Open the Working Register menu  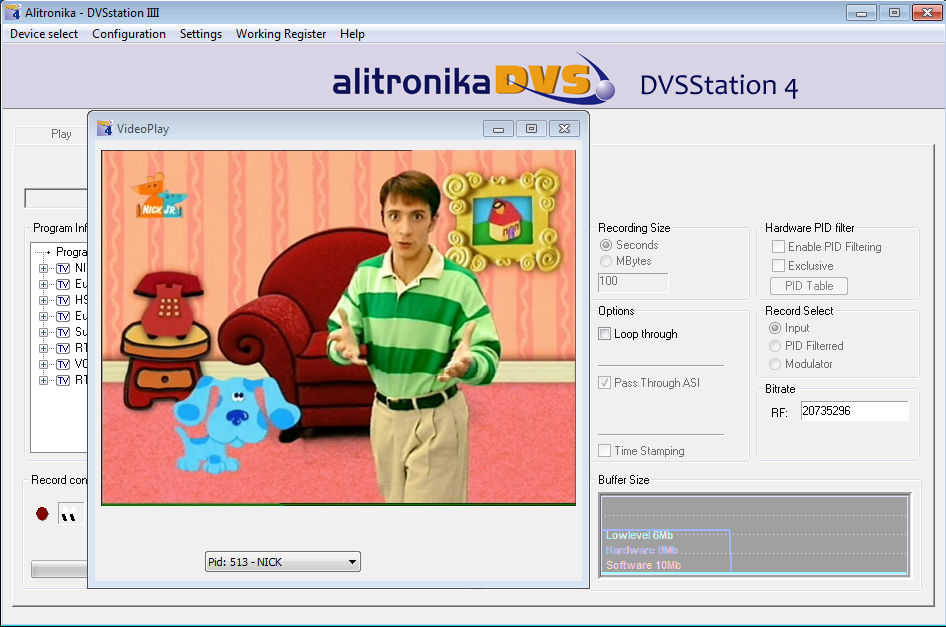pos(280,34)
